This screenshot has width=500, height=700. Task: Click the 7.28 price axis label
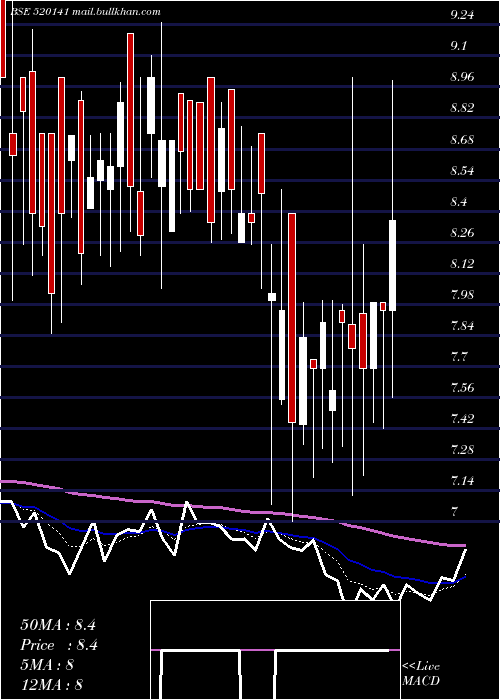(462, 450)
